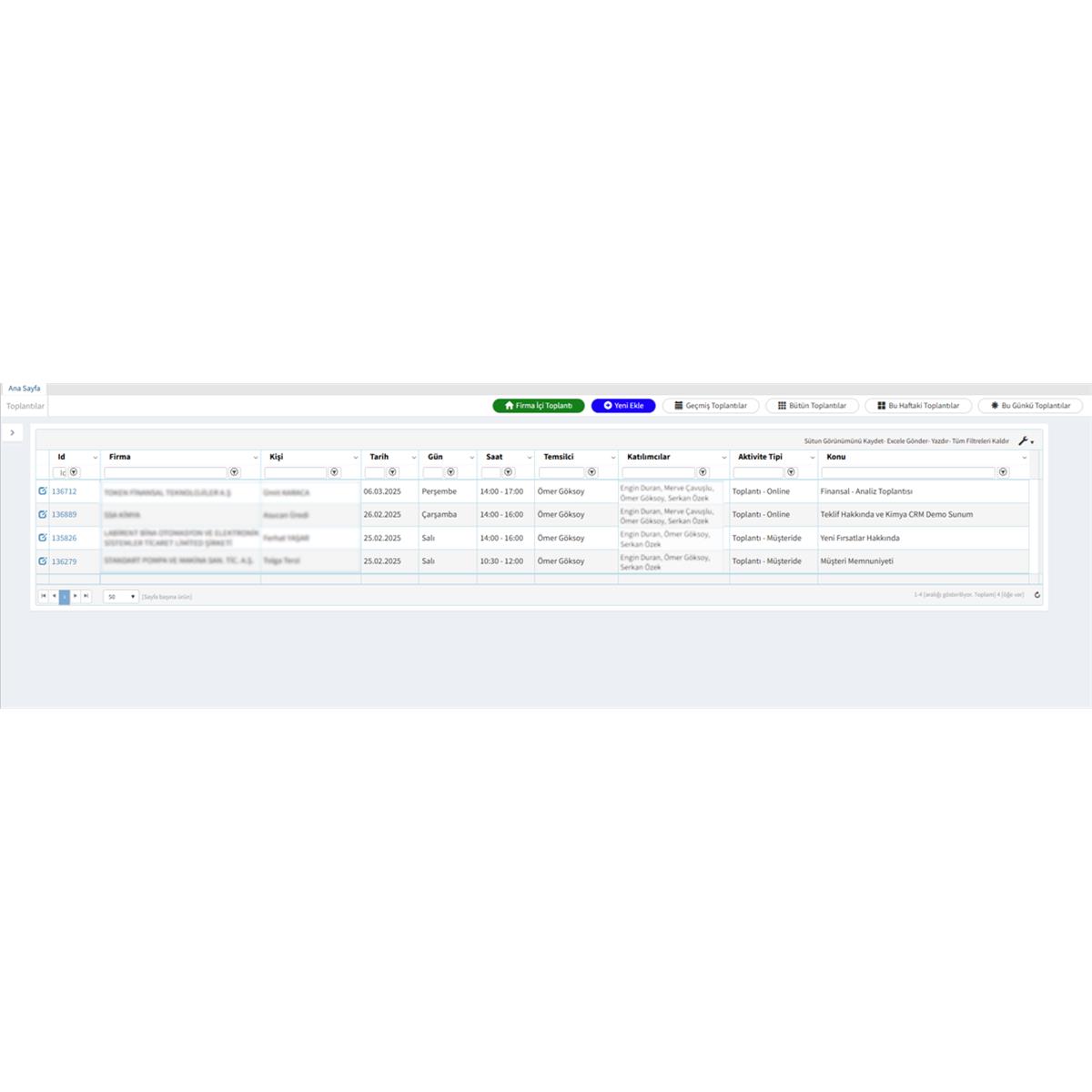Click the Excele Gönder link
The image size is (1092, 1092).
pyautogui.click(x=907, y=441)
